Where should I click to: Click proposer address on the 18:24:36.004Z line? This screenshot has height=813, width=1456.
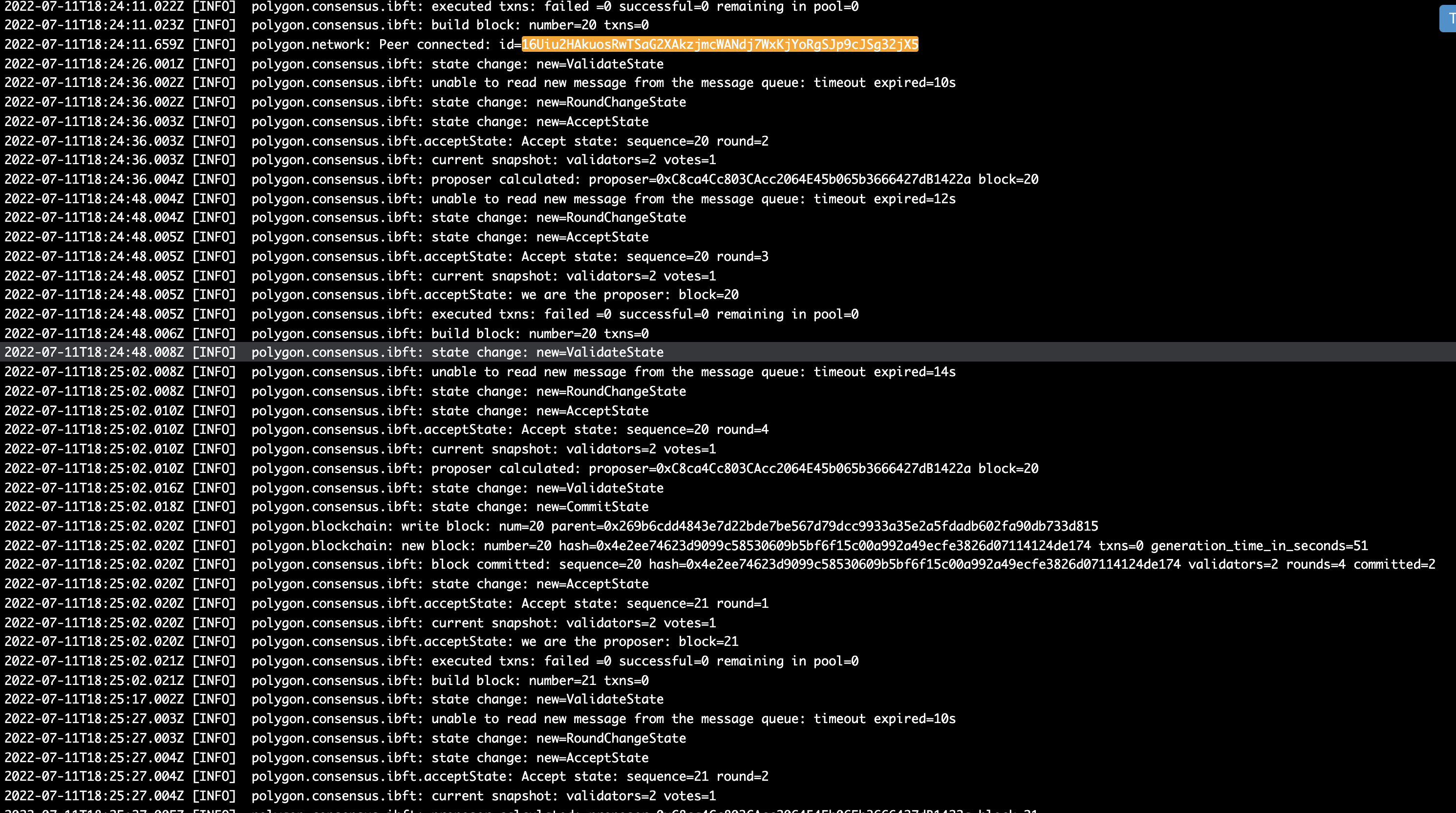[x=814, y=179]
